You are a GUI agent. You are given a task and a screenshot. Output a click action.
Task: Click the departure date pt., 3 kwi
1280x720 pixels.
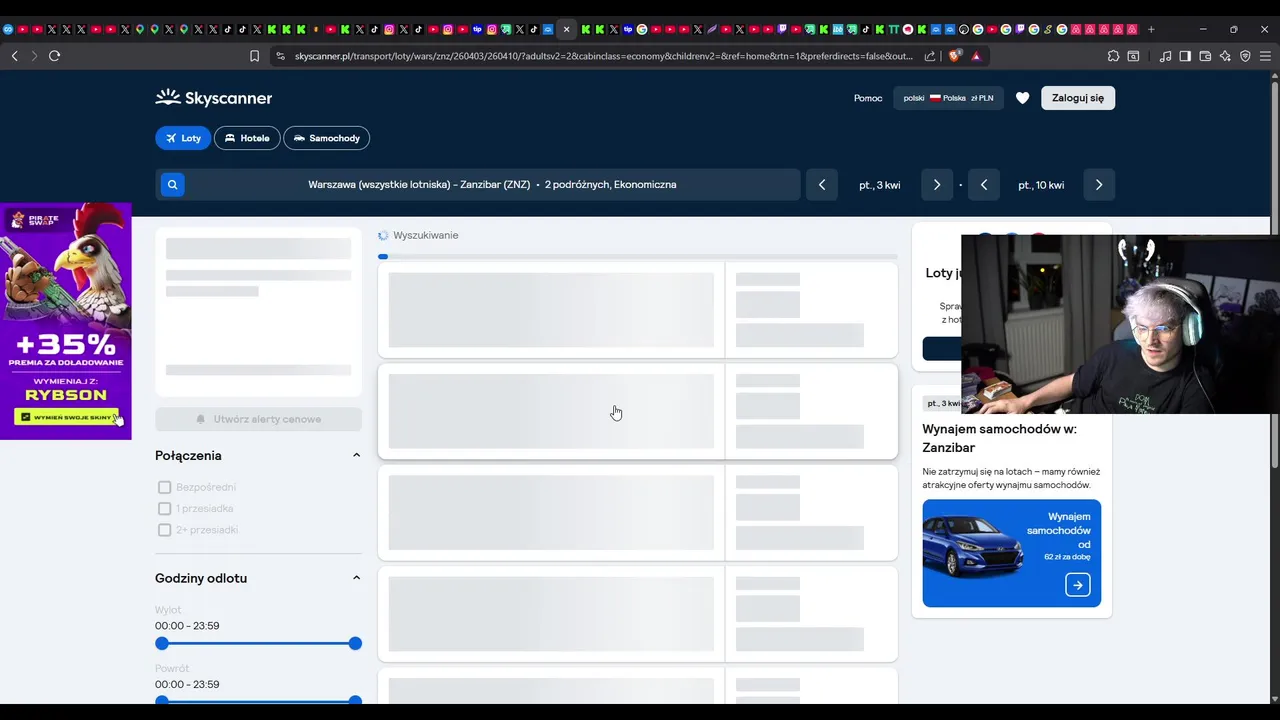(x=880, y=185)
